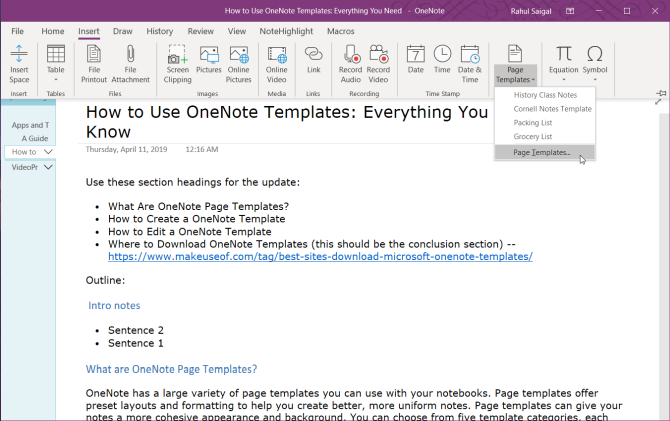The image size is (670, 421).
Task: Click What are OneNote Page Templates? heading
Action: click(x=171, y=369)
